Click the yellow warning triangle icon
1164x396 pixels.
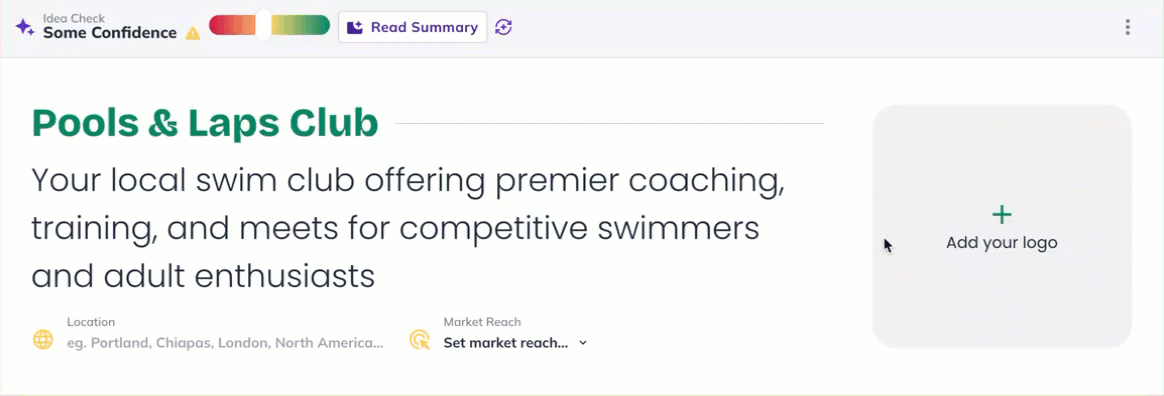click(193, 33)
